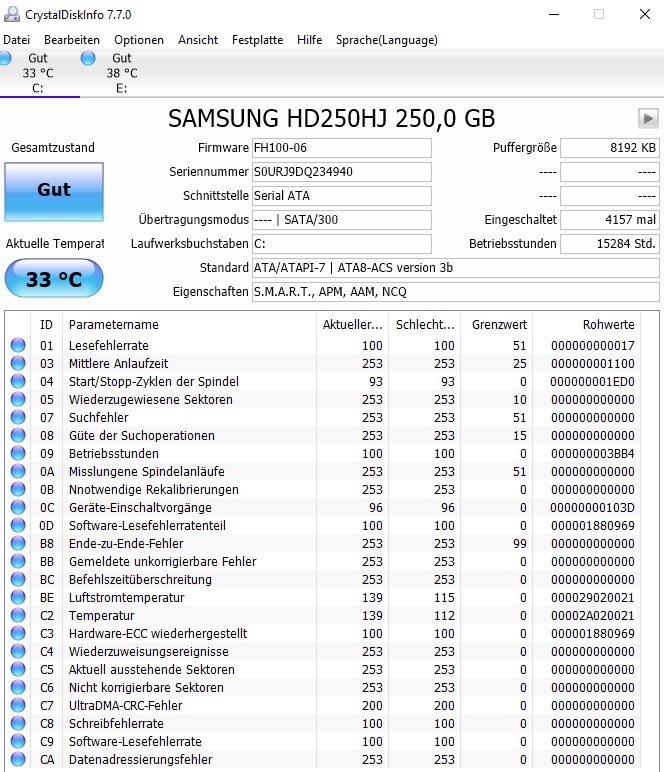Click status icon for Start/Stopp-Zyklen row

click(x=18, y=382)
